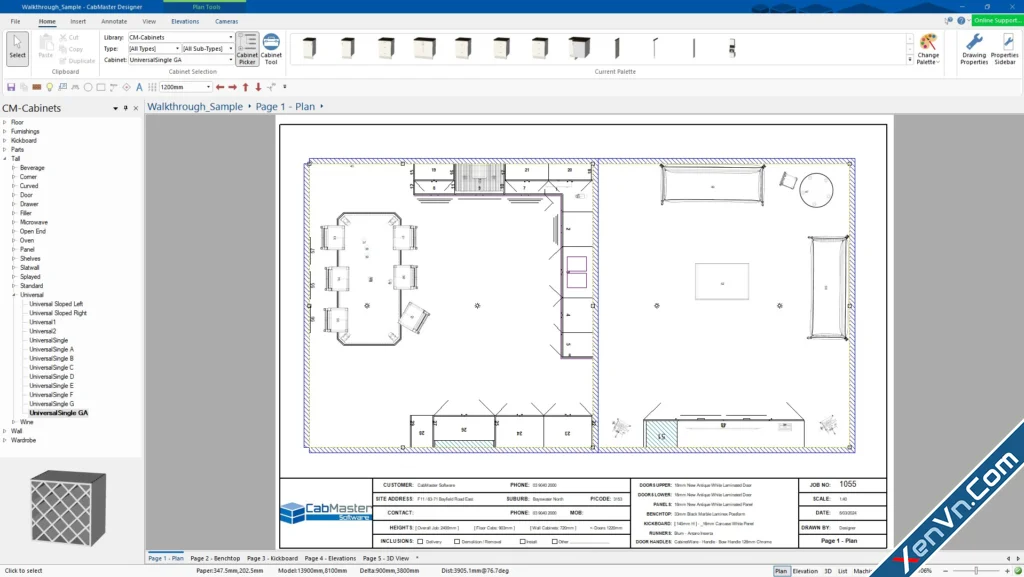Show the Properties Sidebar
Screen dimensions: 1024x577
click(1004, 48)
